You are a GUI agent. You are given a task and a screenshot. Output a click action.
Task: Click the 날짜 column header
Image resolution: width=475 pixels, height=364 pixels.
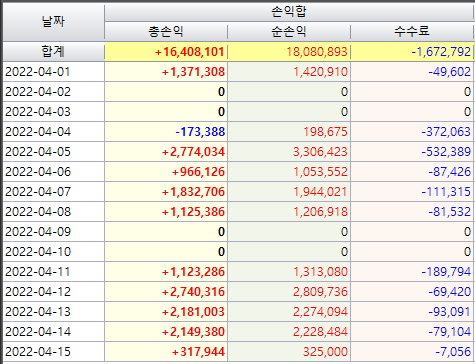[x=53, y=22]
